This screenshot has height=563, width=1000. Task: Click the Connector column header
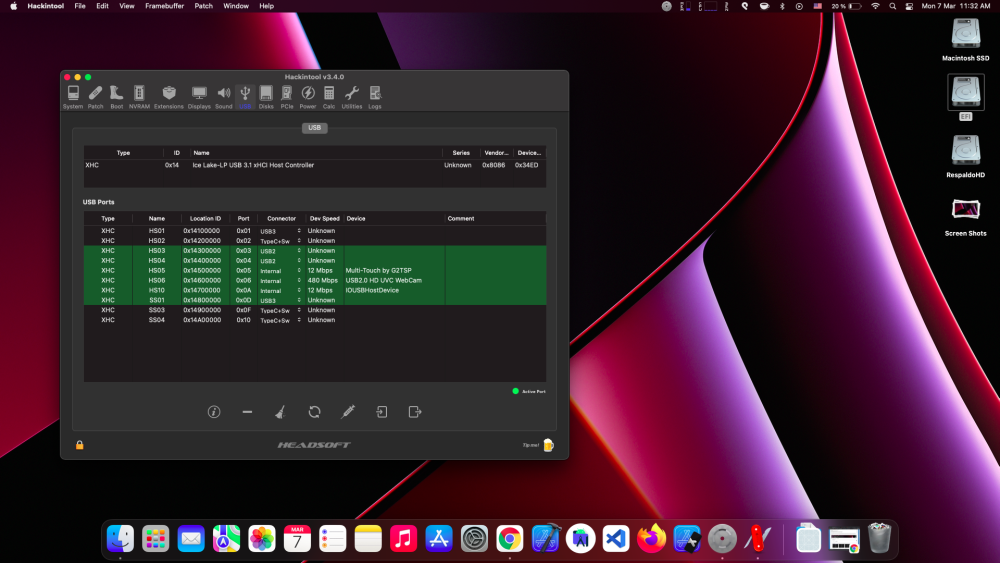(x=281, y=218)
